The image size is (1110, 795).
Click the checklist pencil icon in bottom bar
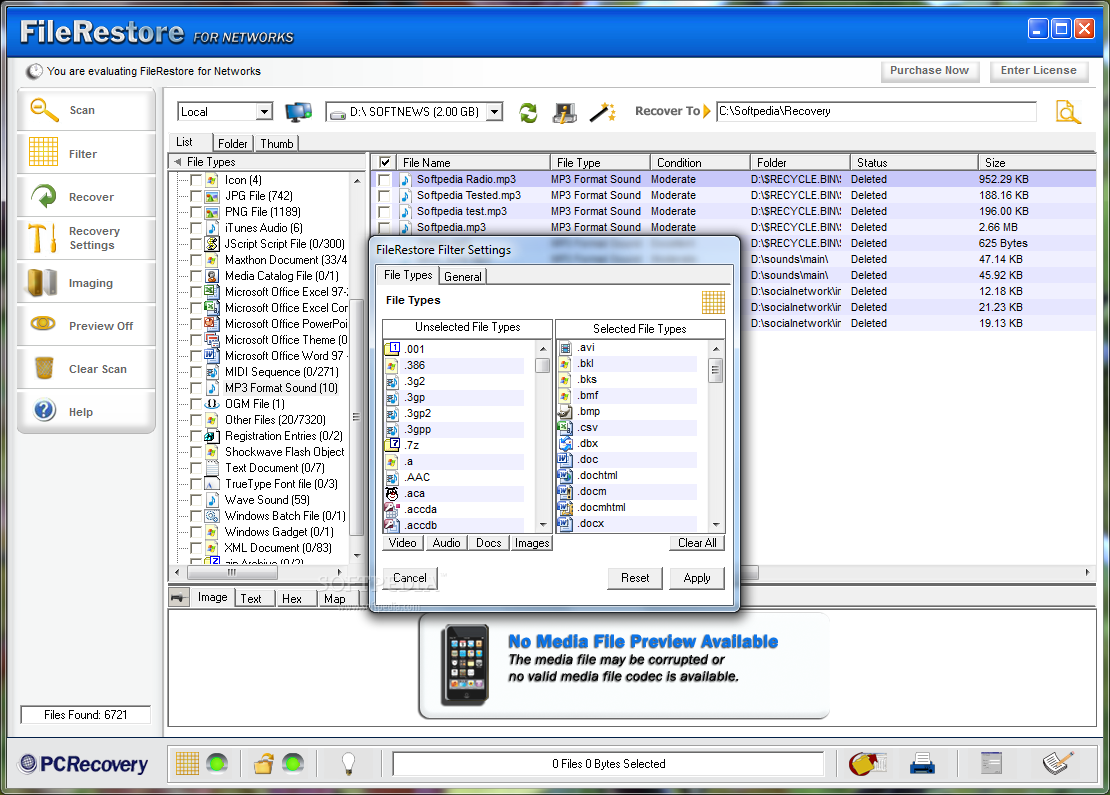click(x=1059, y=762)
